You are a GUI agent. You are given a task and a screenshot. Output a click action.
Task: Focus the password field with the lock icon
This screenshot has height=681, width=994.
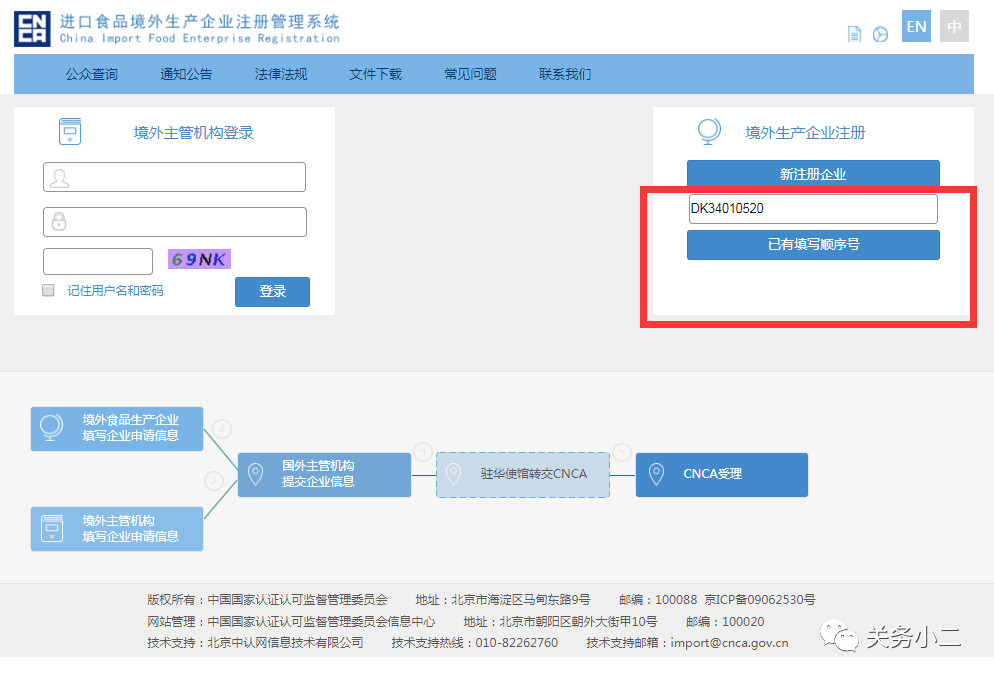coord(175,222)
